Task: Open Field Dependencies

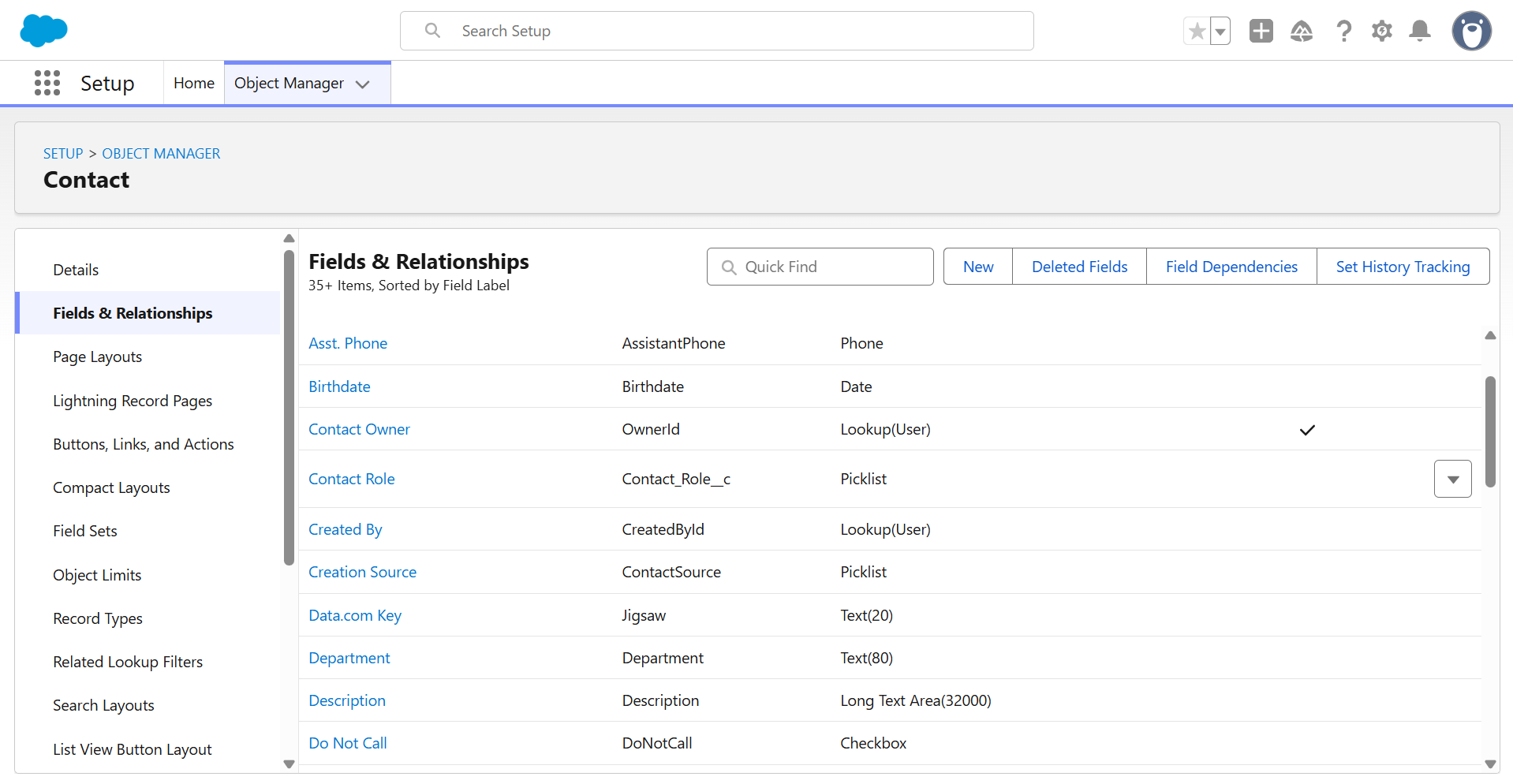Action: click(1231, 267)
